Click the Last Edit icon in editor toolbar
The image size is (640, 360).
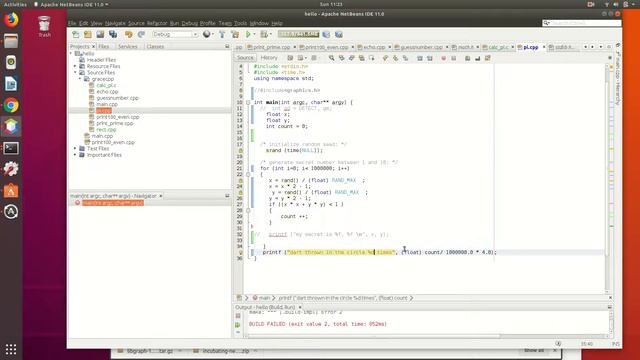(290, 58)
